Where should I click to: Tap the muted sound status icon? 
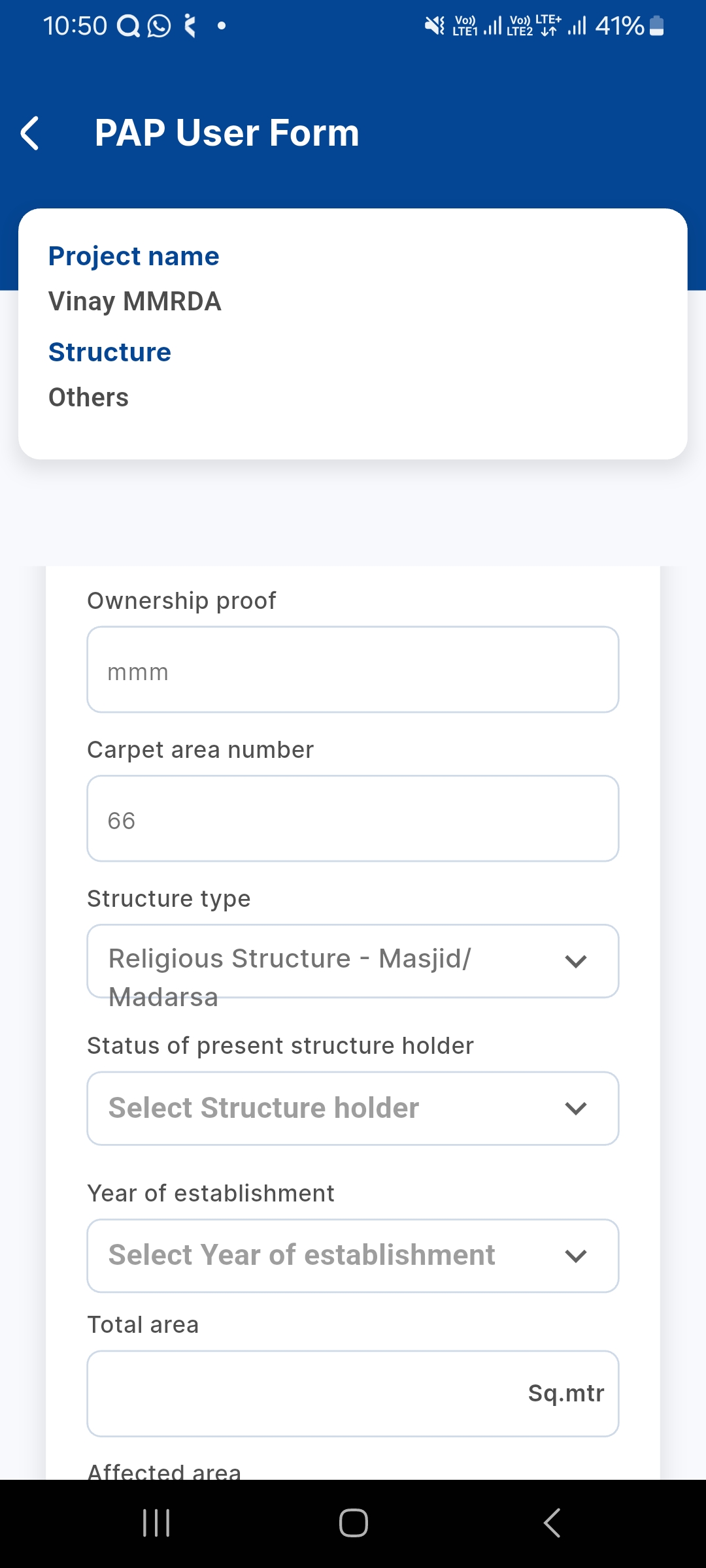[434, 26]
